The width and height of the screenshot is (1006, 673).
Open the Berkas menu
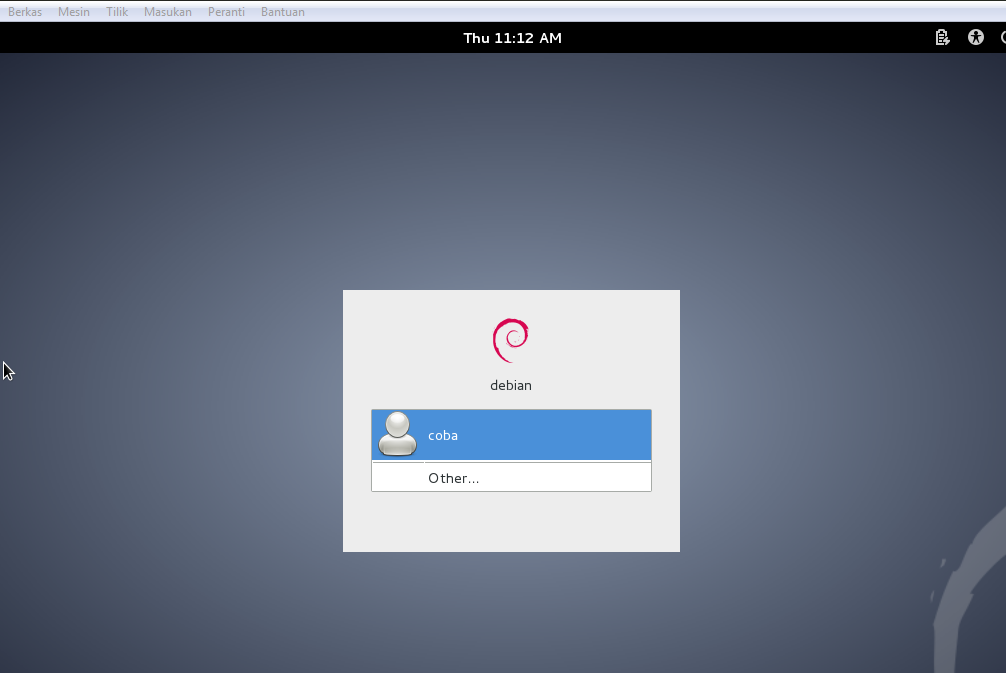(x=24, y=11)
